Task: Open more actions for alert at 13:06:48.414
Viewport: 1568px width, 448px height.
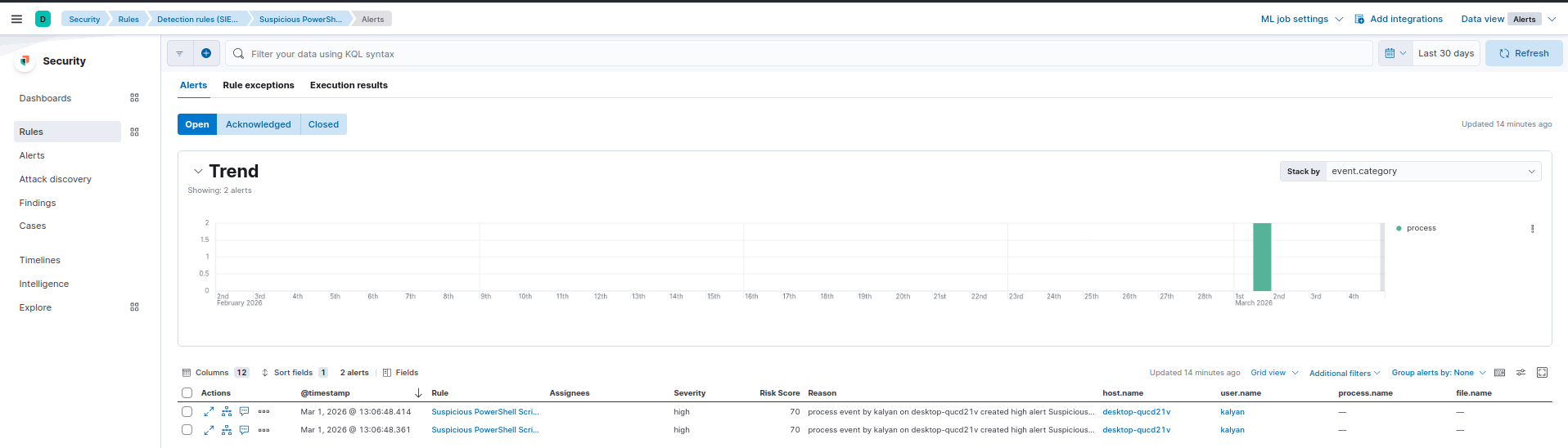Action: point(264,412)
